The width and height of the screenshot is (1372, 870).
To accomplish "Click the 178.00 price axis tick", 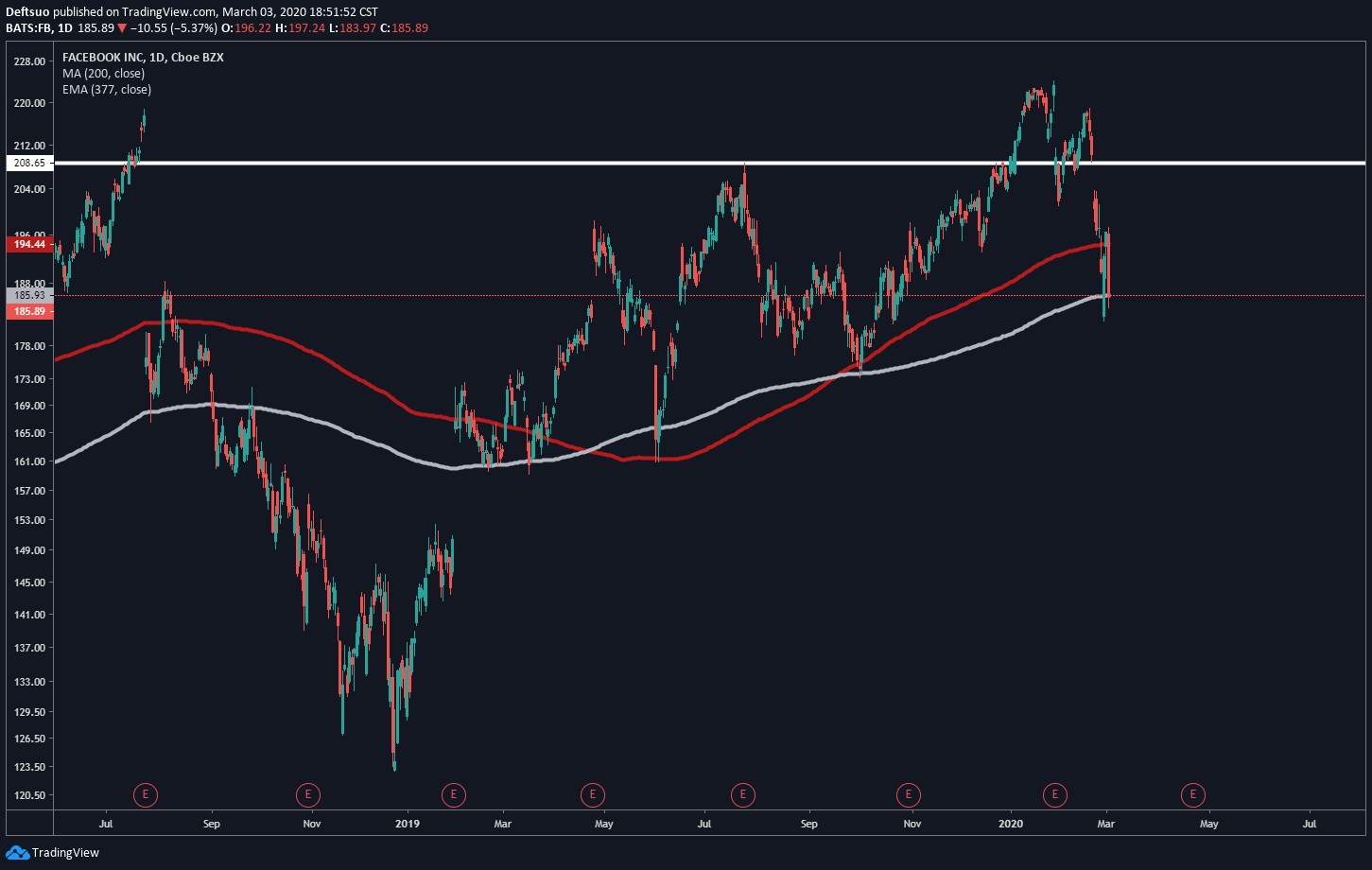I will click(x=30, y=346).
